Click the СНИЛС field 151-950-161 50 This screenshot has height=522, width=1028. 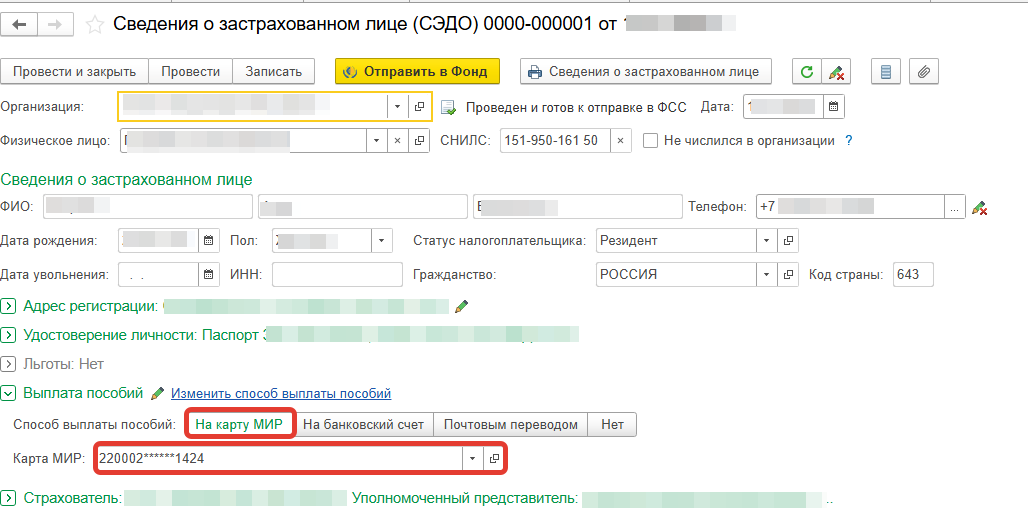[555, 140]
